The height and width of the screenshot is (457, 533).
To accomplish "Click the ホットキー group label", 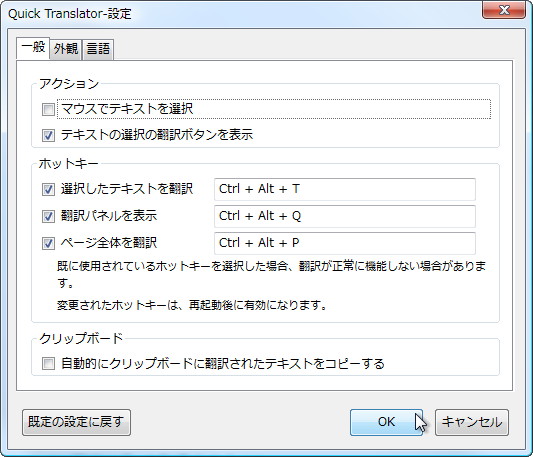I will (68, 164).
